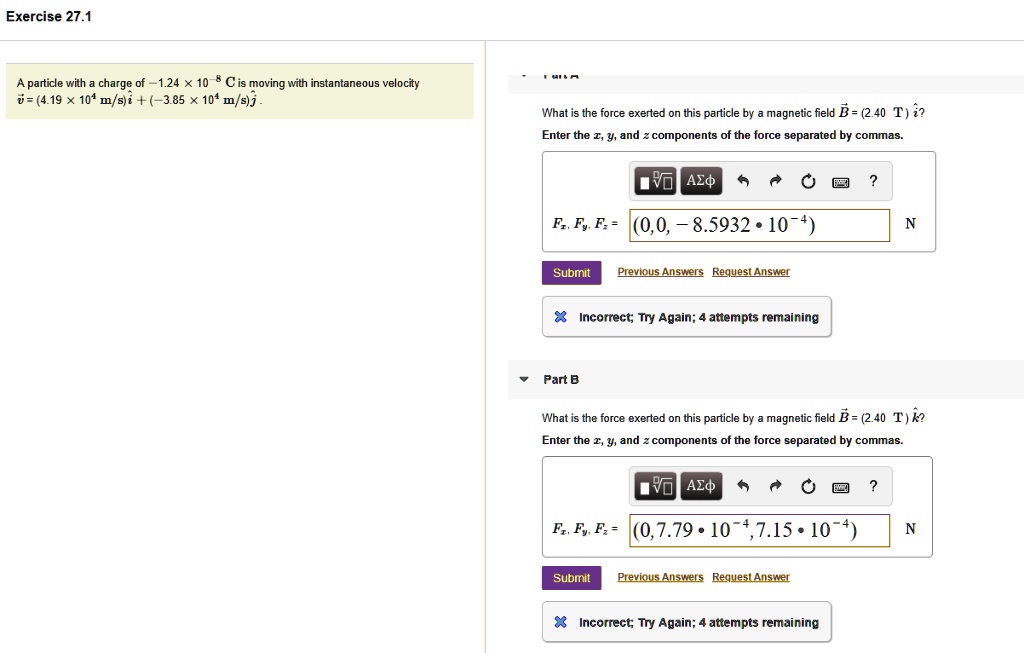Open math templates icon in Part B toolbar
Viewport: 1024px width, 653px height.
pos(652,486)
